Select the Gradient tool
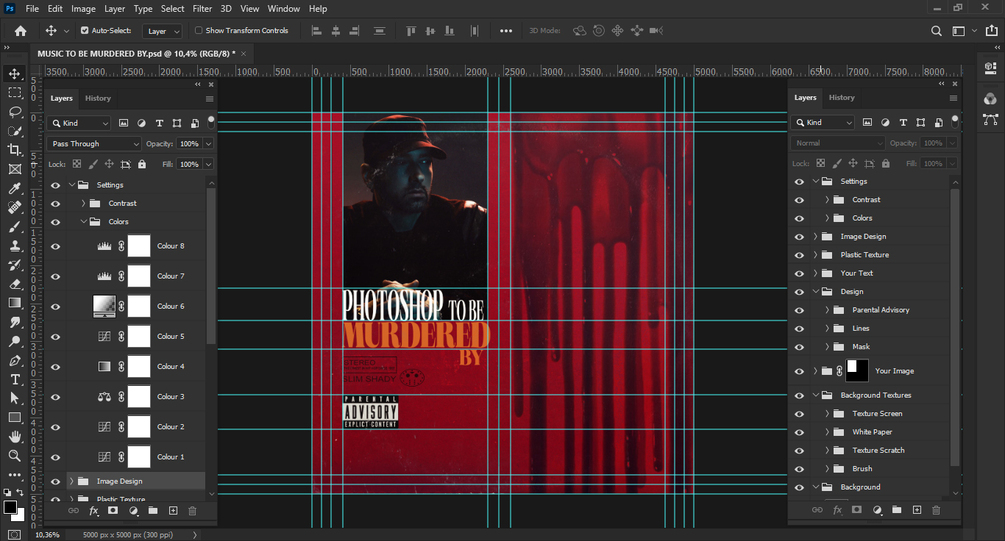Viewport: 1005px width, 541px height. [x=14, y=303]
